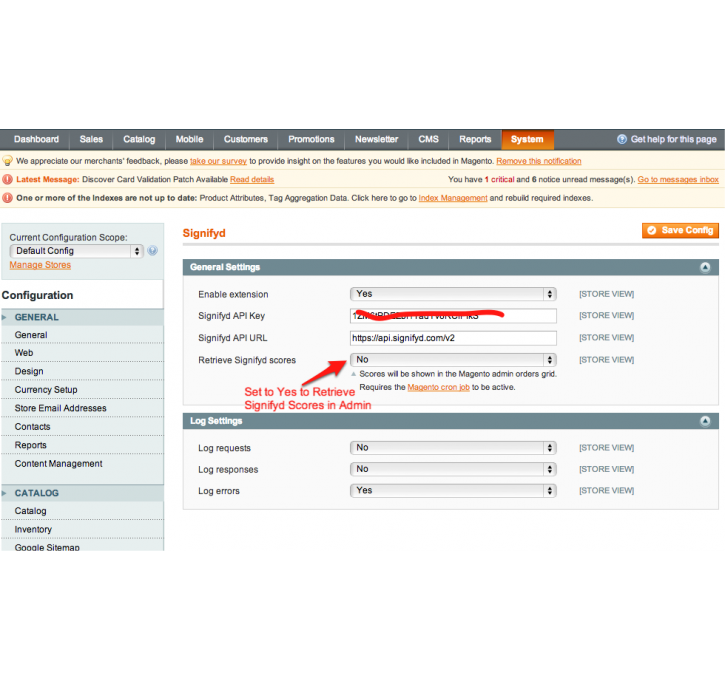Select Design in the configuration sidebar
Viewport: 725px width, 680px height.
coord(82,371)
